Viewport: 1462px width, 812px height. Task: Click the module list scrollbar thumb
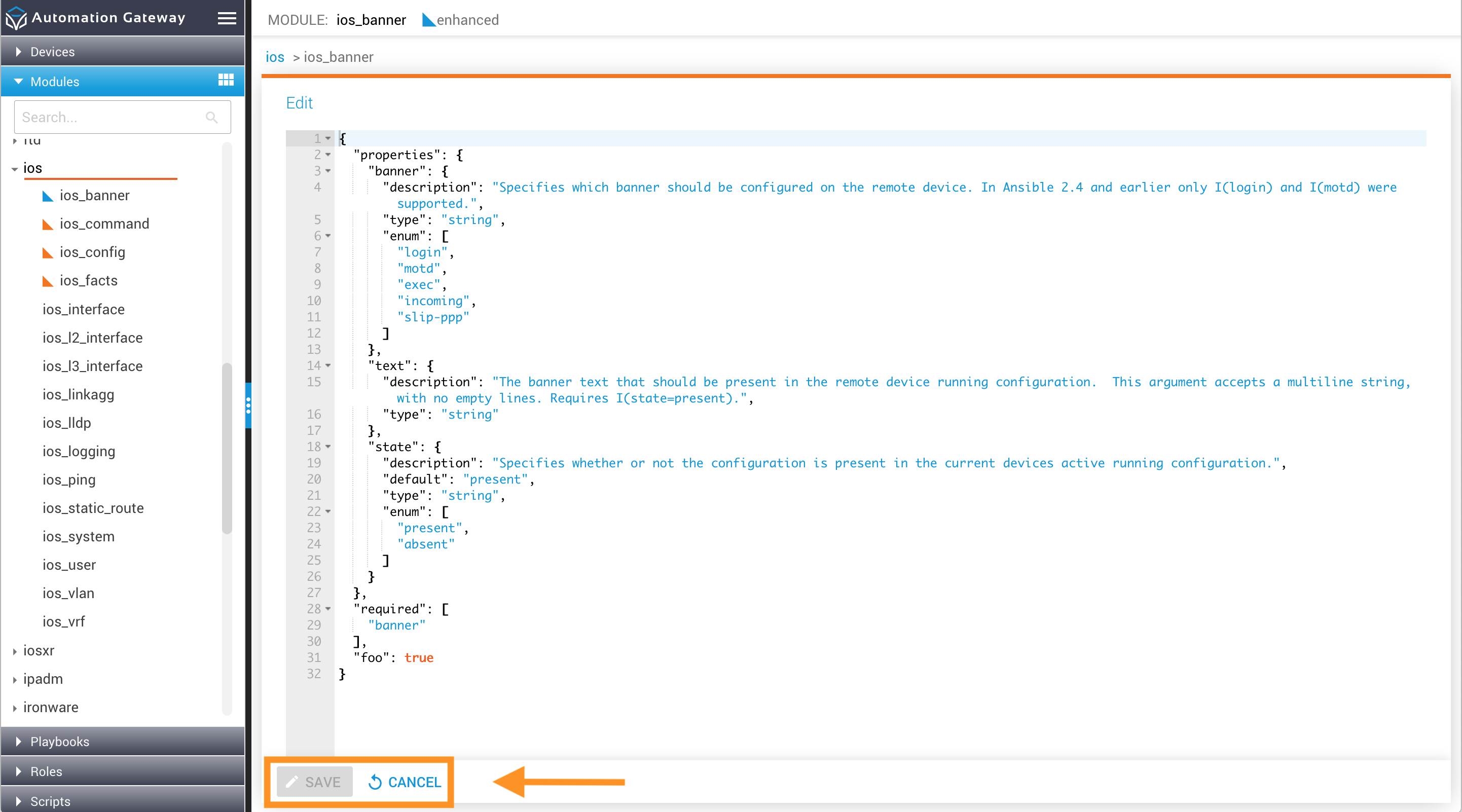pyautogui.click(x=227, y=448)
